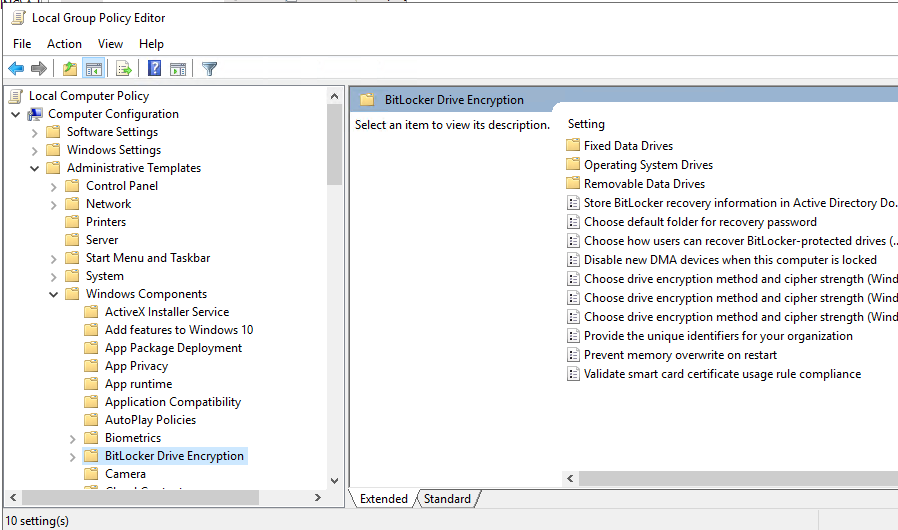Select Choose default folder for recovery password
Image resolution: width=898 pixels, height=530 pixels.
tap(700, 222)
